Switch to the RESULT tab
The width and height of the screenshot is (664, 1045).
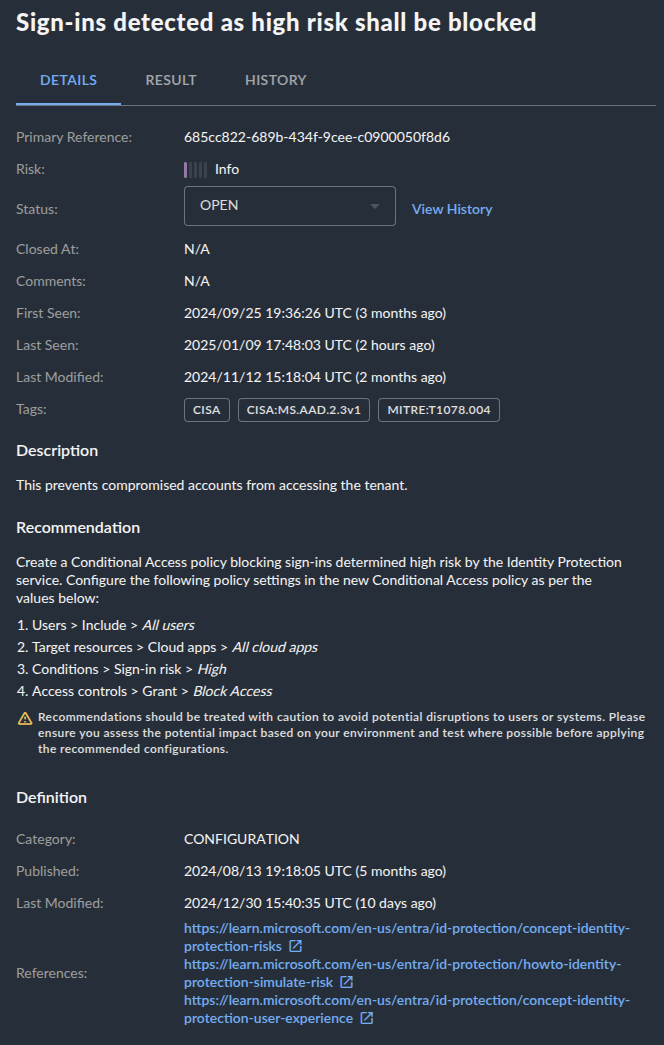click(x=171, y=80)
